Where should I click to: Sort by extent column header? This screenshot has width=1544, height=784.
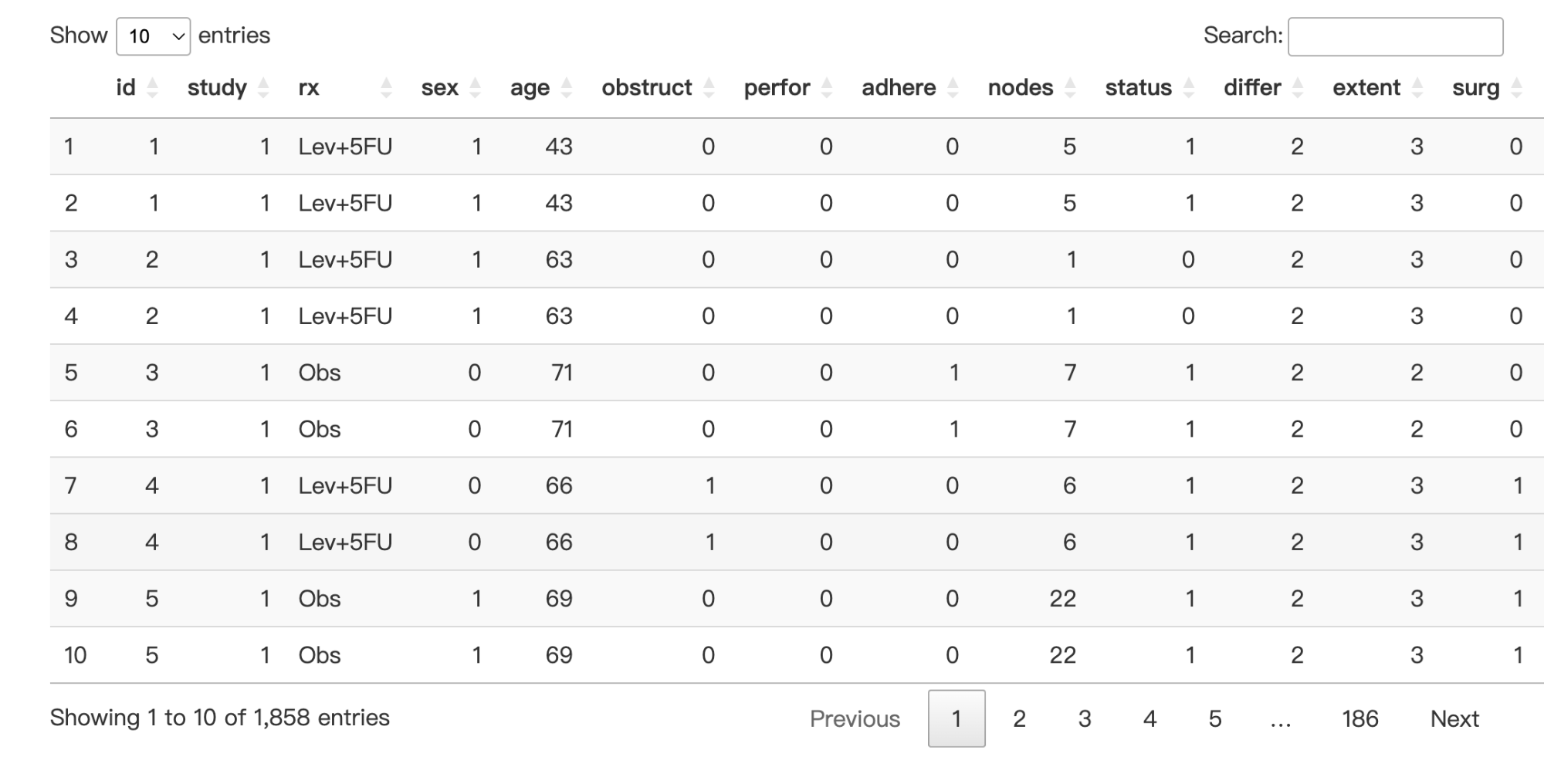click(x=1378, y=88)
